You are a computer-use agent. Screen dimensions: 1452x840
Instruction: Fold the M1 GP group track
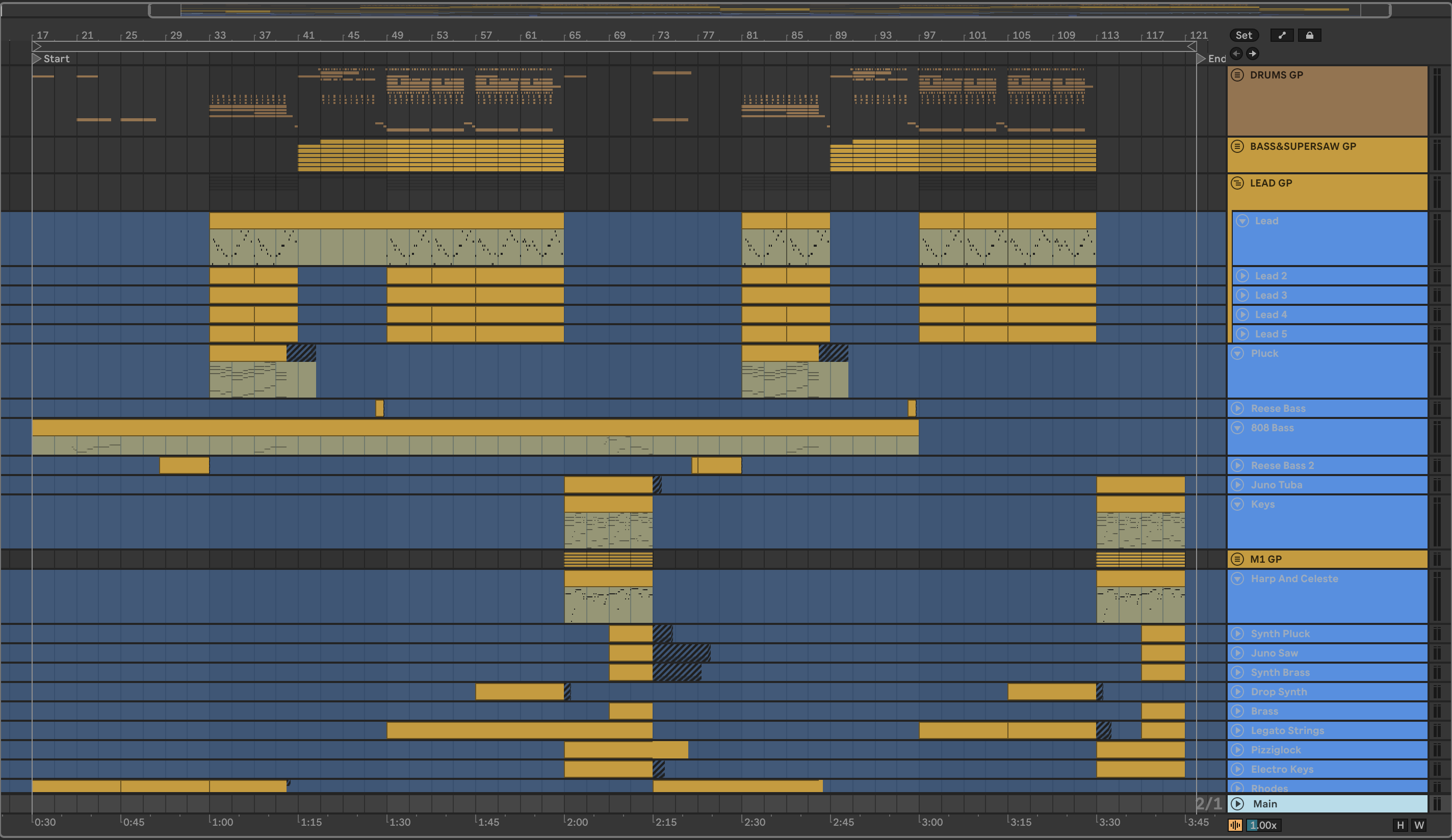(x=1237, y=560)
